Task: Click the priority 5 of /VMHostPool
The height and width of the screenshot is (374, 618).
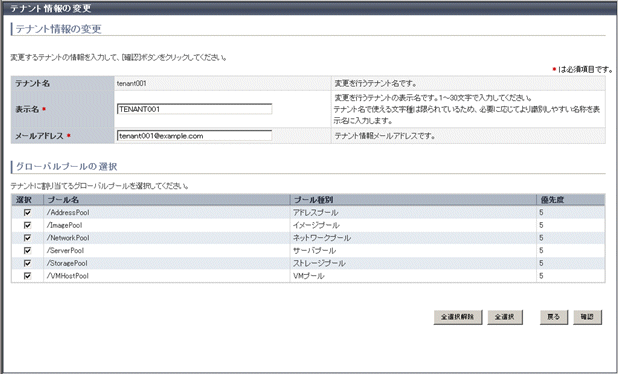Action: (x=542, y=276)
